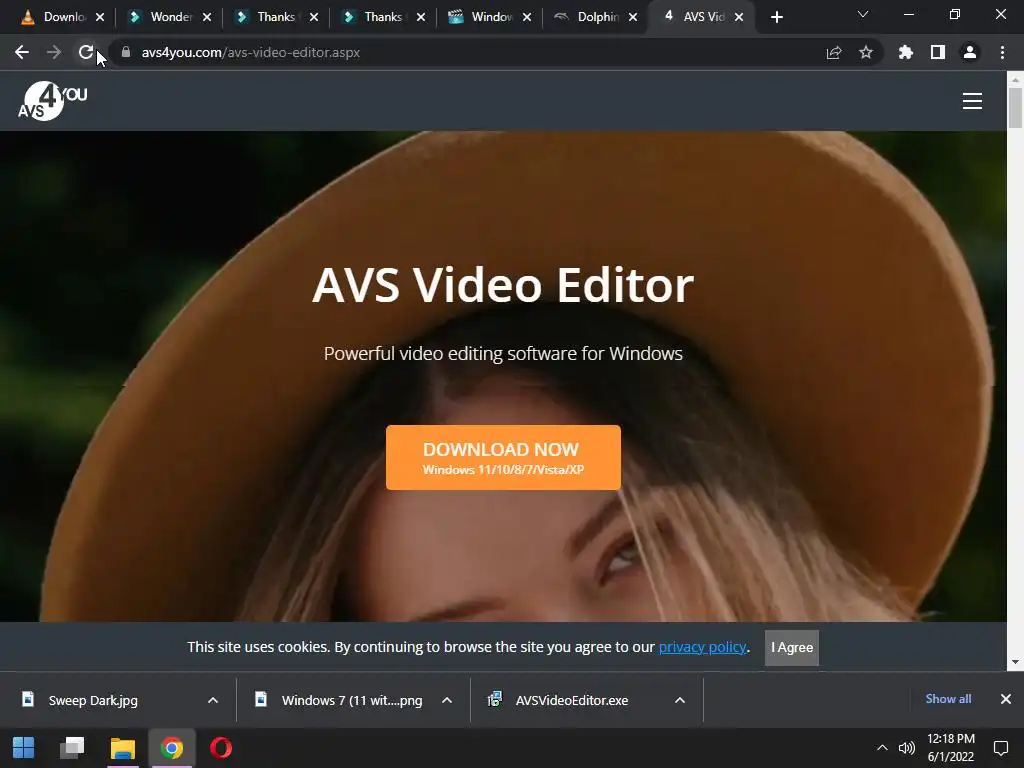Screen dimensions: 1024x768
Task: Open a new tab with plus button
Action: tap(776, 17)
